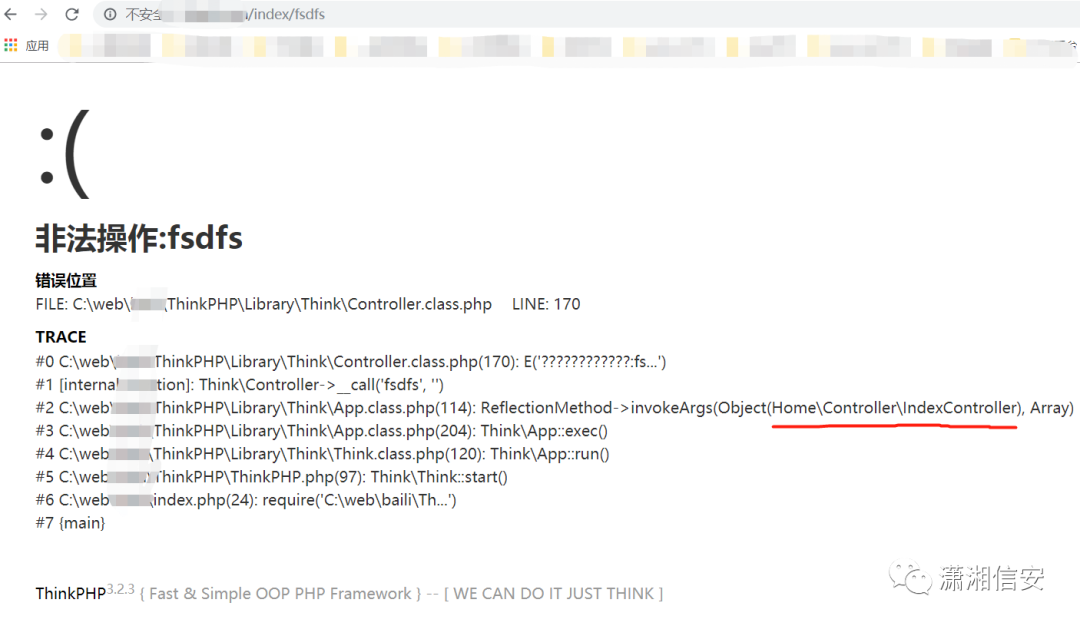
Task: Select "WE CAN DO IT JUST THINK" footer text
Action: [x=554, y=594]
